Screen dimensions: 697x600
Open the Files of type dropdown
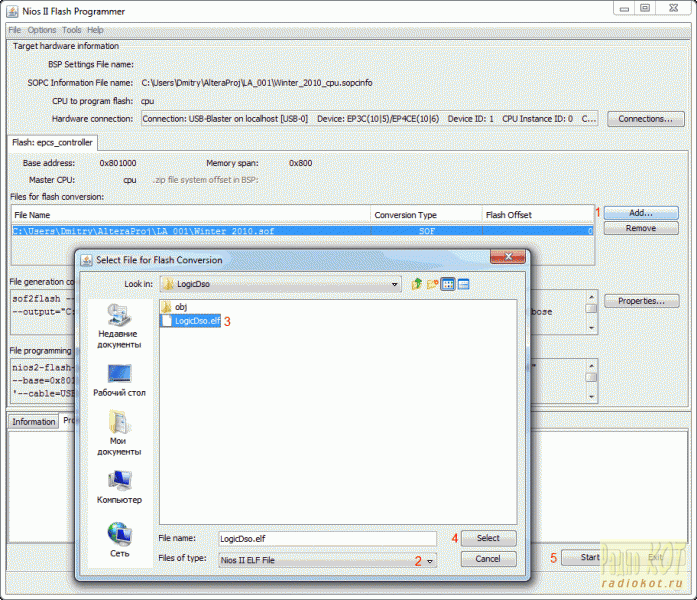pyautogui.click(x=430, y=560)
